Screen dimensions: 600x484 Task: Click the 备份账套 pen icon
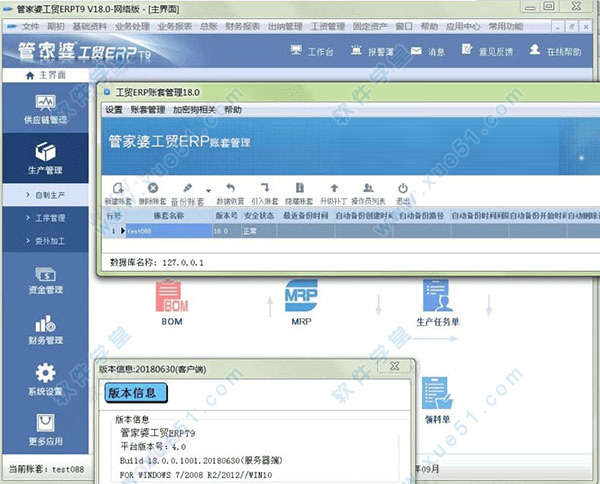(x=188, y=188)
